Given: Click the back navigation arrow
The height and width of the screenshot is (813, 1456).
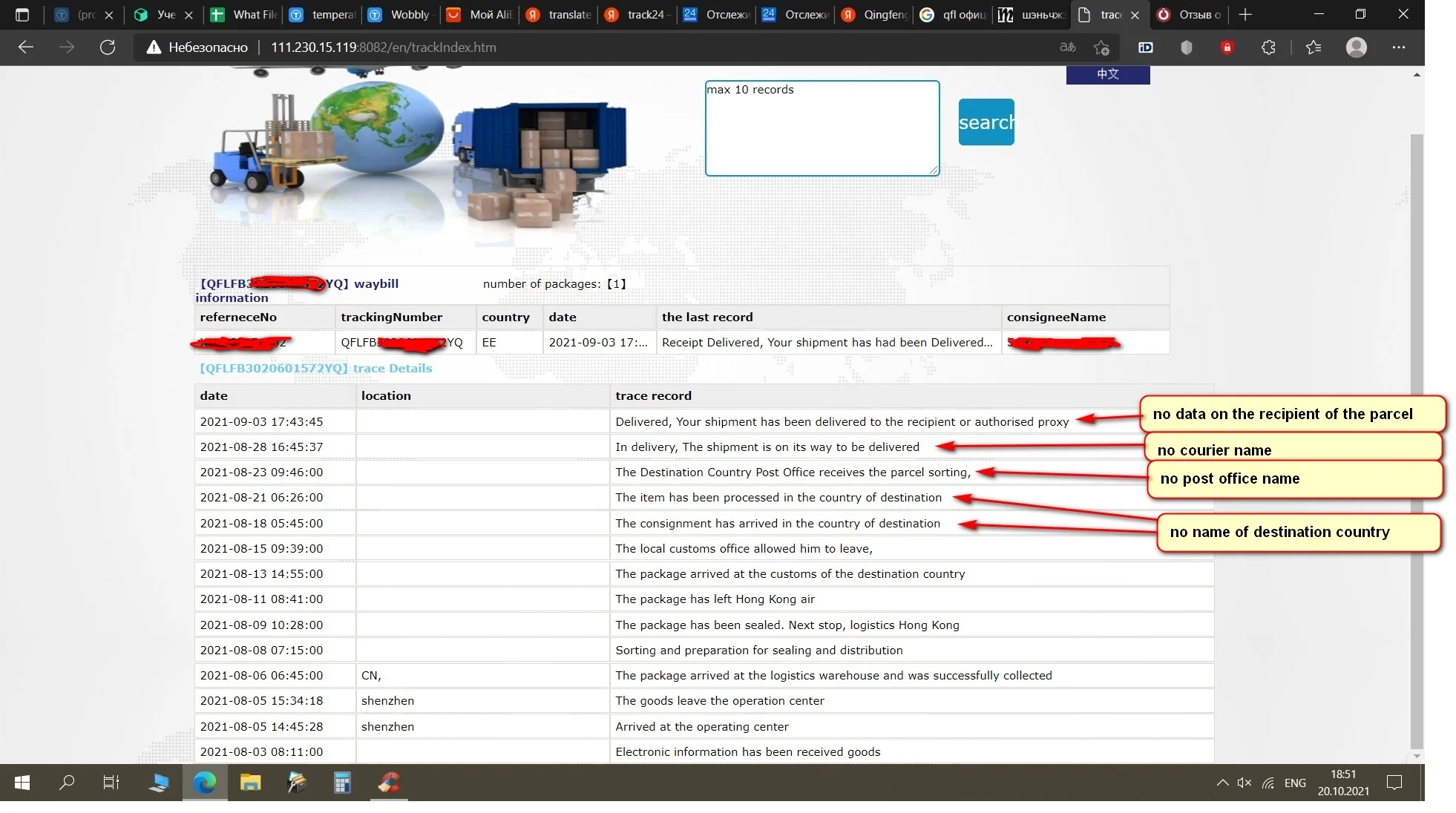Looking at the screenshot, I should coord(26,47).
